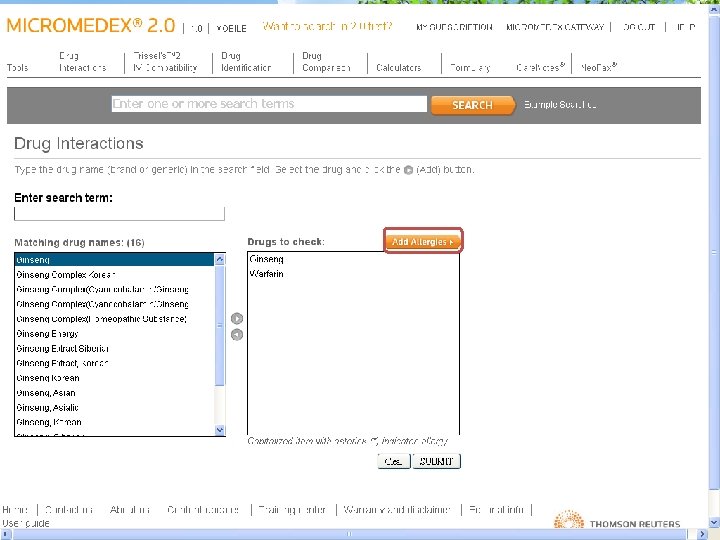This screenshot has height=540, width=720.
Task: Click the Contact us footer link
Action: pyautogui.click(x=69, y=510)
